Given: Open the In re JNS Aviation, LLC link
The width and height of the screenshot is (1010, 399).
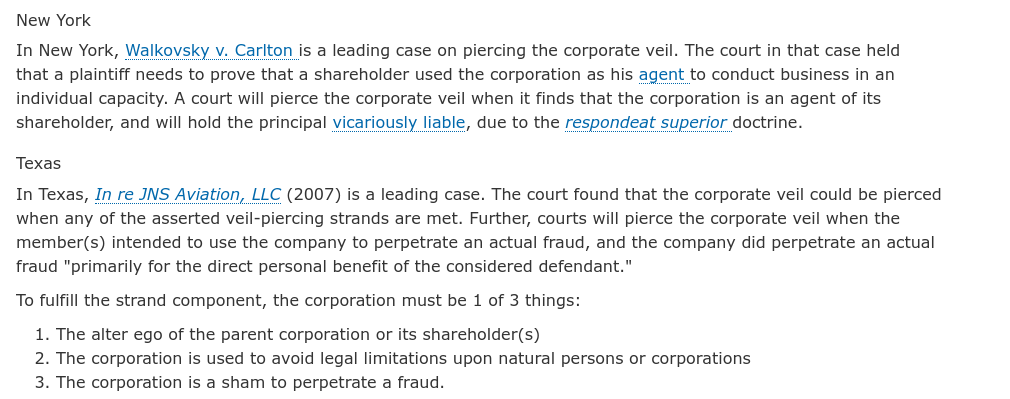Looking at the screenshot, I should [187, 195].
